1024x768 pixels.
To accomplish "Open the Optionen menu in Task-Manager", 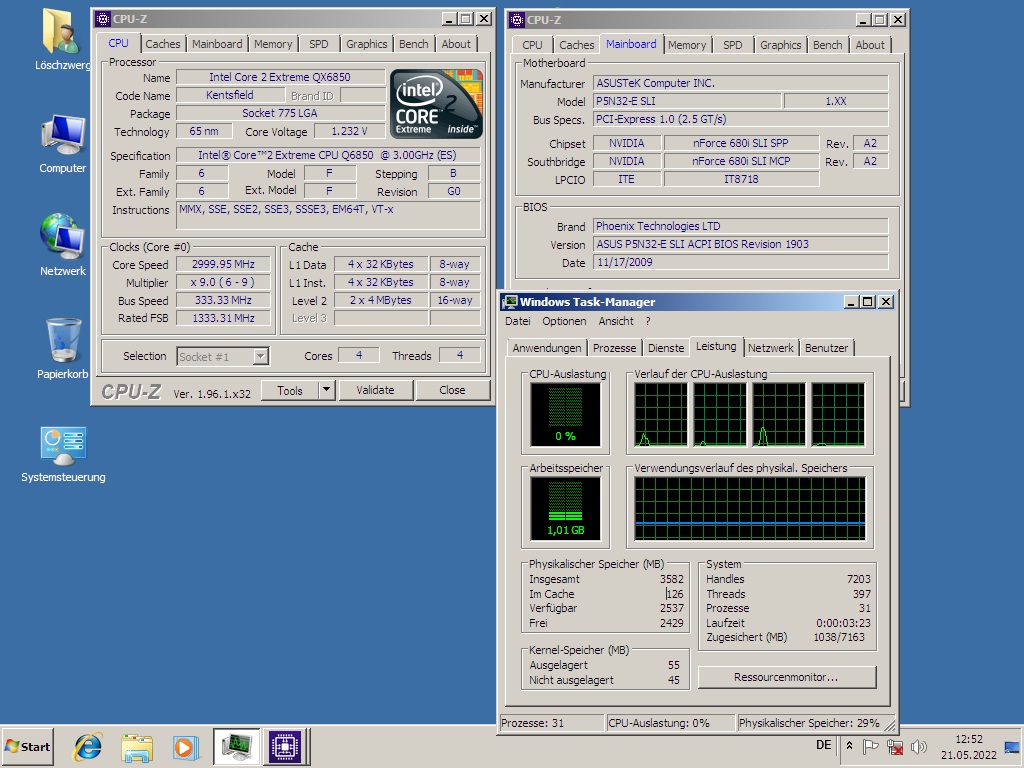I will click(564, 321).
